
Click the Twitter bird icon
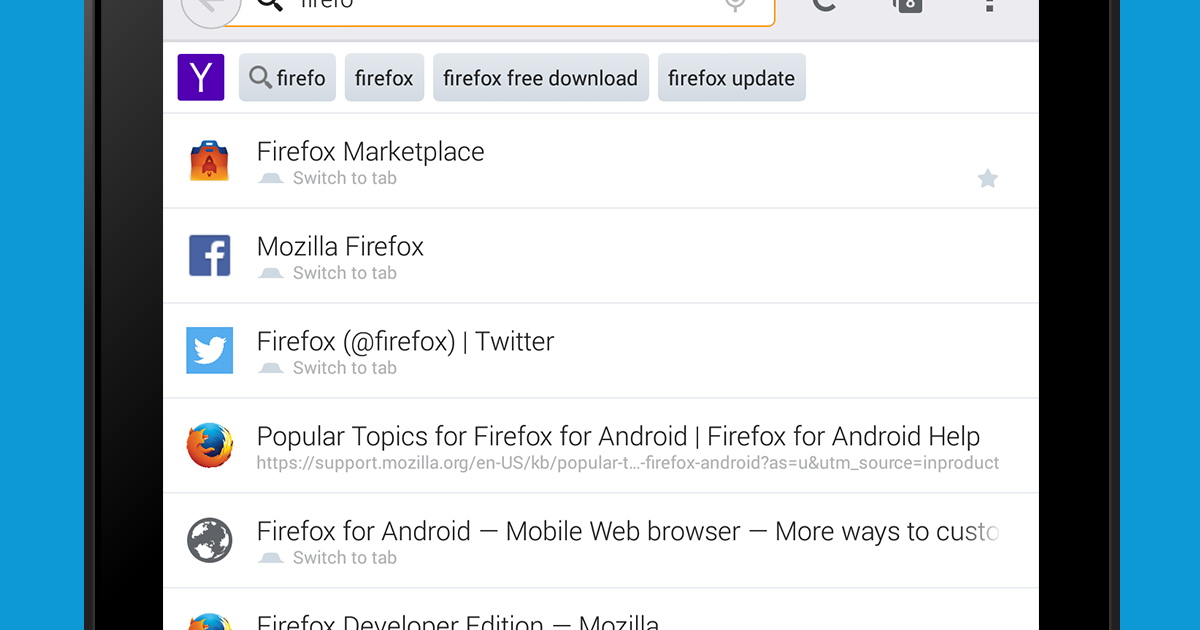tap(210, 351)
